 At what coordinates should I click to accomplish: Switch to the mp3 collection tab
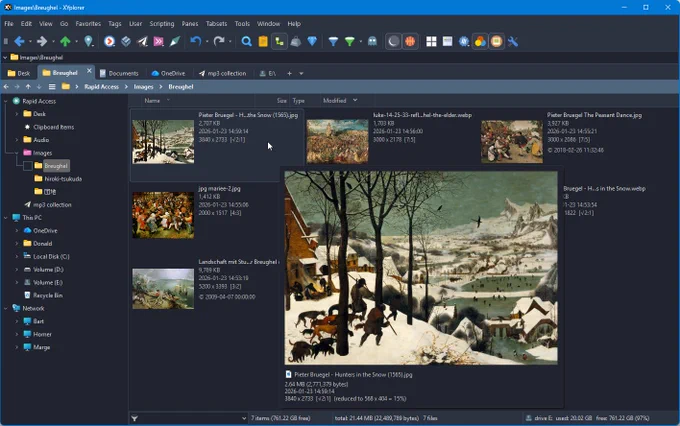(222, 73)
